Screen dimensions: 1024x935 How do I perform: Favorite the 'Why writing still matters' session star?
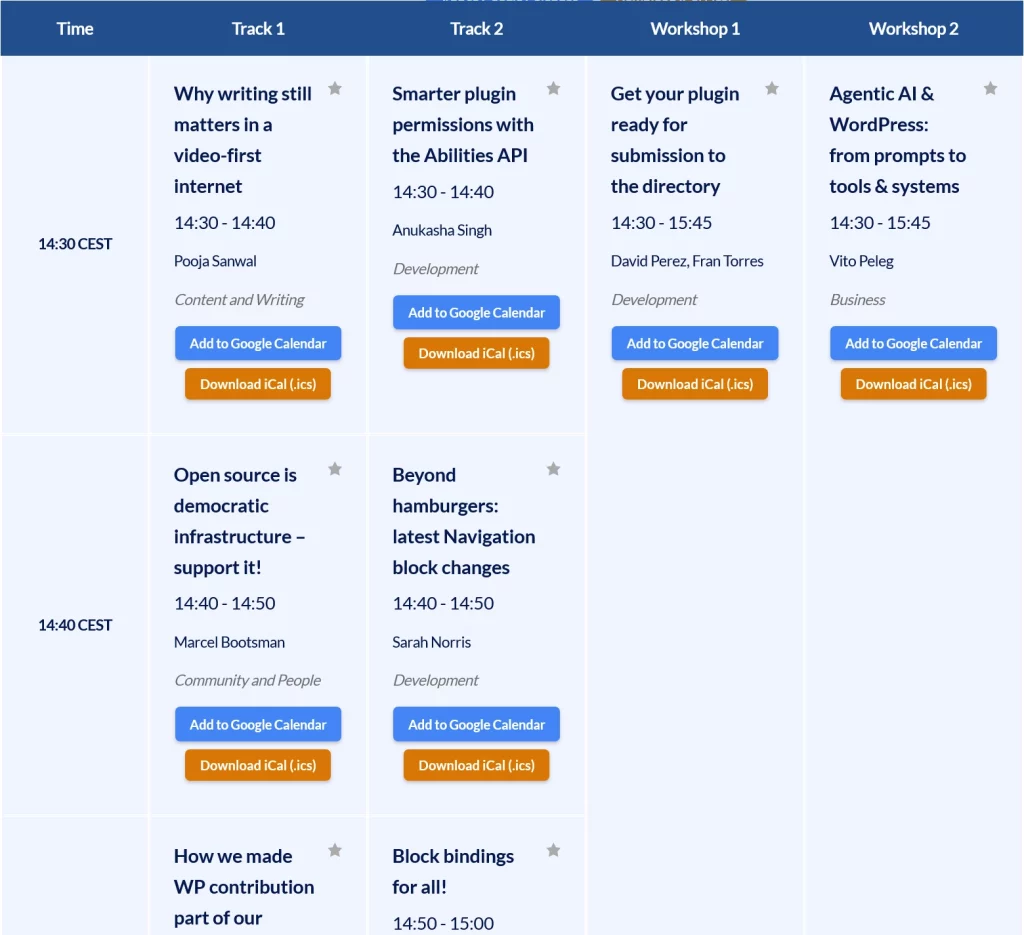[335, 89]
